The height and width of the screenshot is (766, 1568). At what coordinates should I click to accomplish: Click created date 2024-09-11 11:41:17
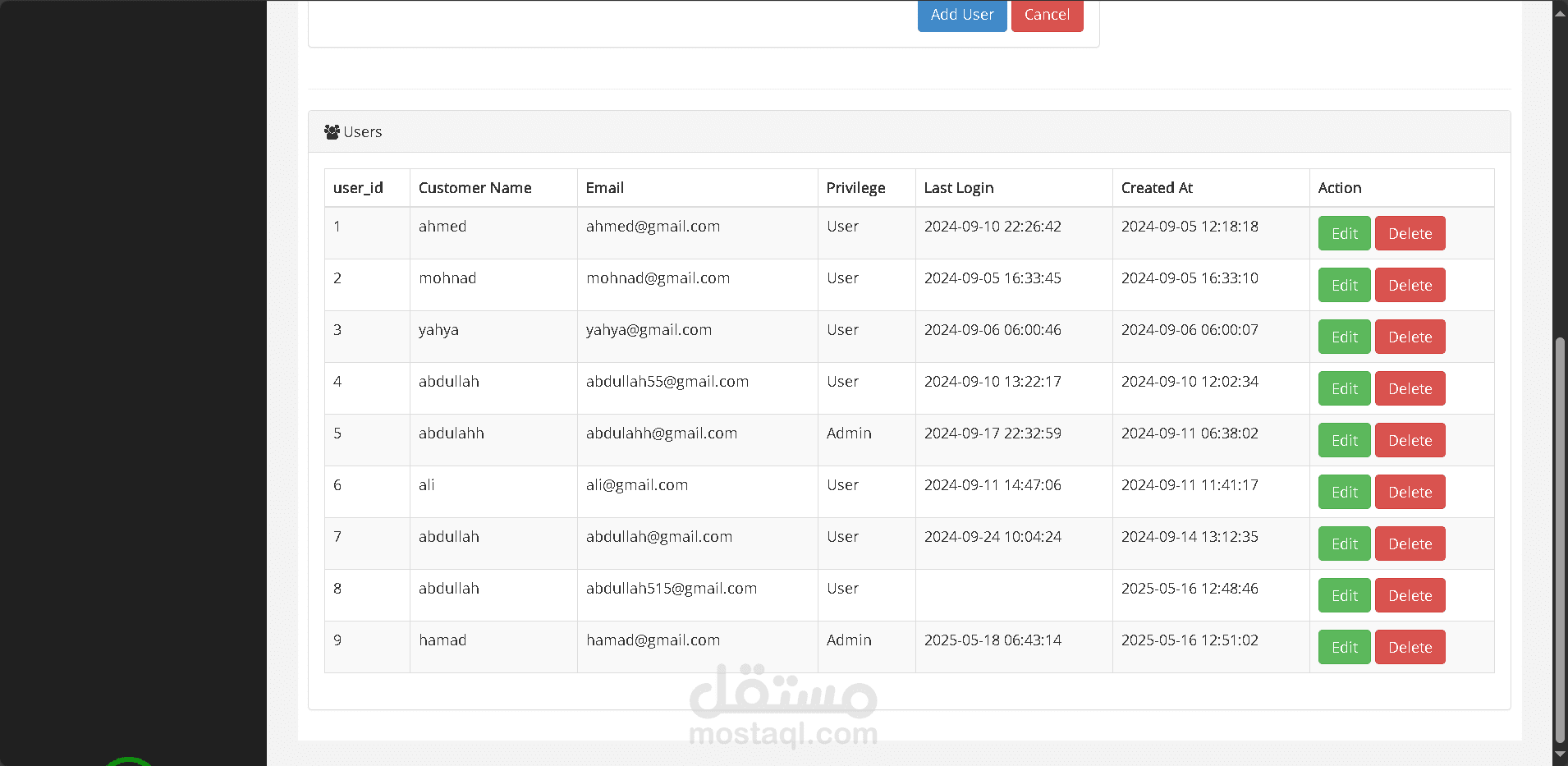point(1190,485)
